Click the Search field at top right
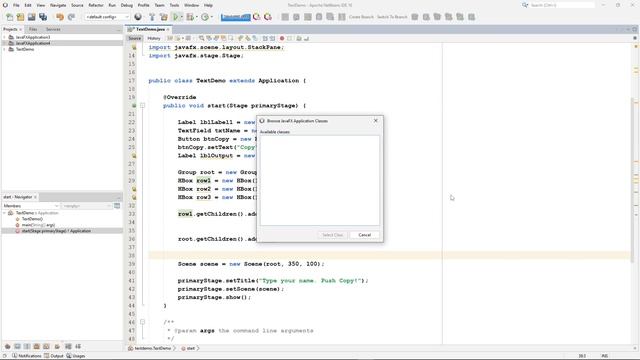The height and width of the screenshot is (360, 640). pos(562,5)
